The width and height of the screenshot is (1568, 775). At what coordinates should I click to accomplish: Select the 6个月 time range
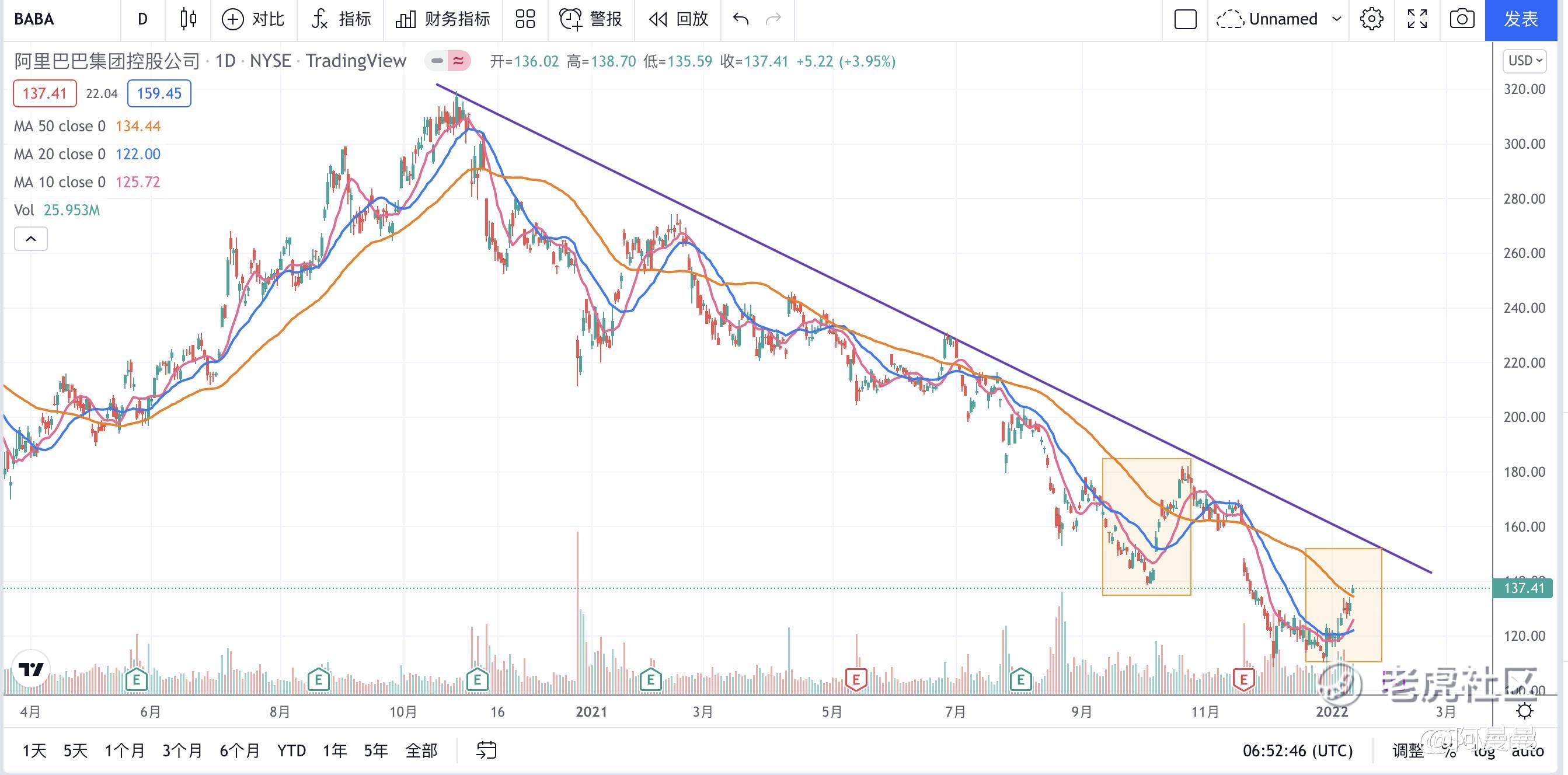[240, 750]
